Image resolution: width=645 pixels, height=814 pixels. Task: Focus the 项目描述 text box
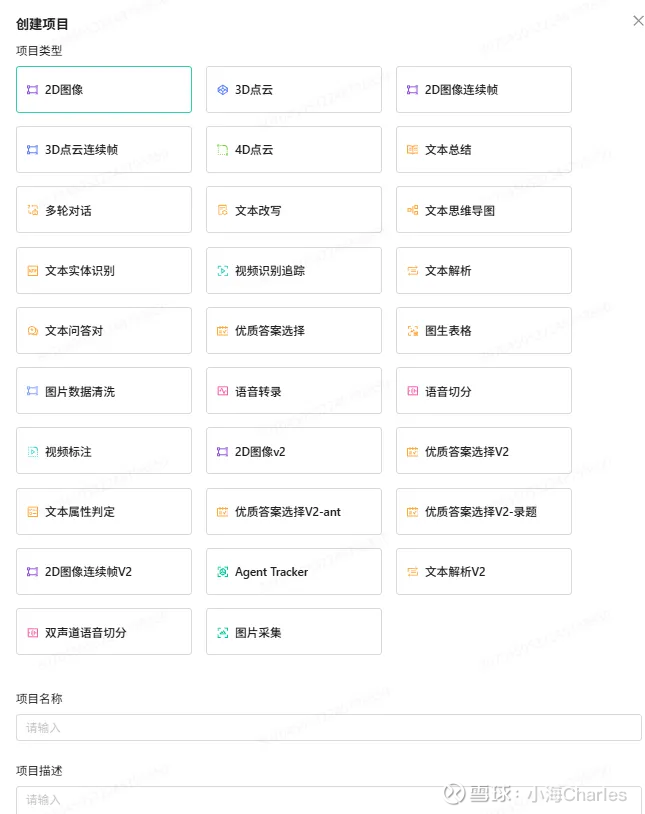pyautogui.click(x=328, y=799)
